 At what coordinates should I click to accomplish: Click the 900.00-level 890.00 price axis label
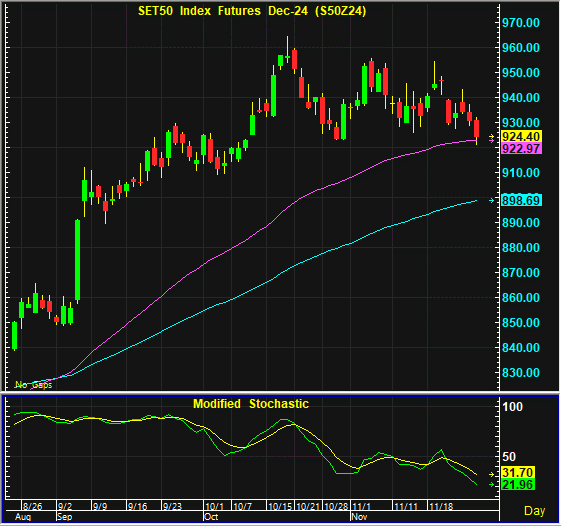pos(521,223)
